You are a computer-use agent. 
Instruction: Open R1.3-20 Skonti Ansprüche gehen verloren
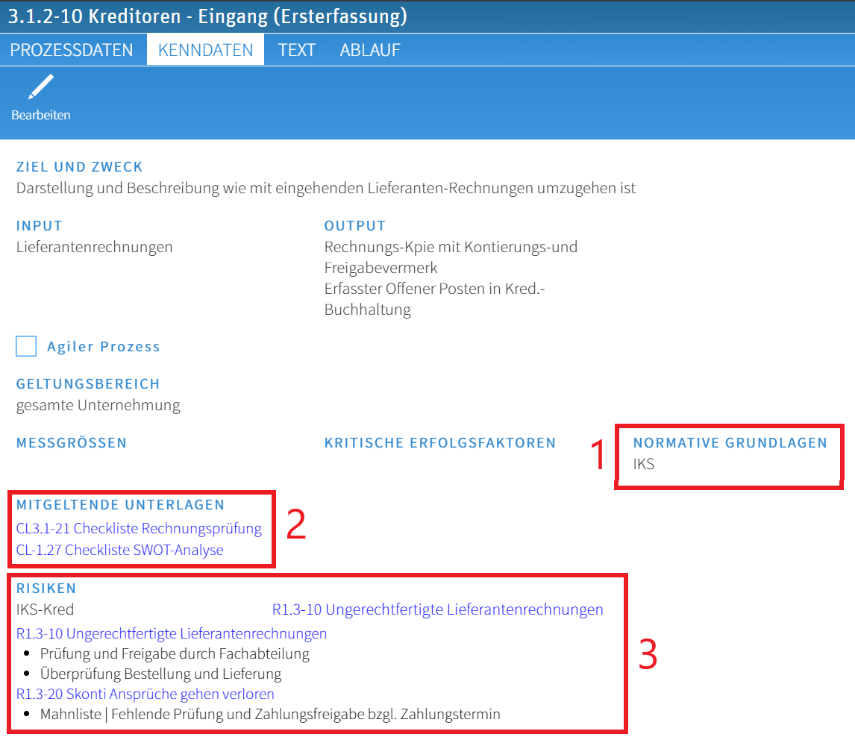coord(145,693)
